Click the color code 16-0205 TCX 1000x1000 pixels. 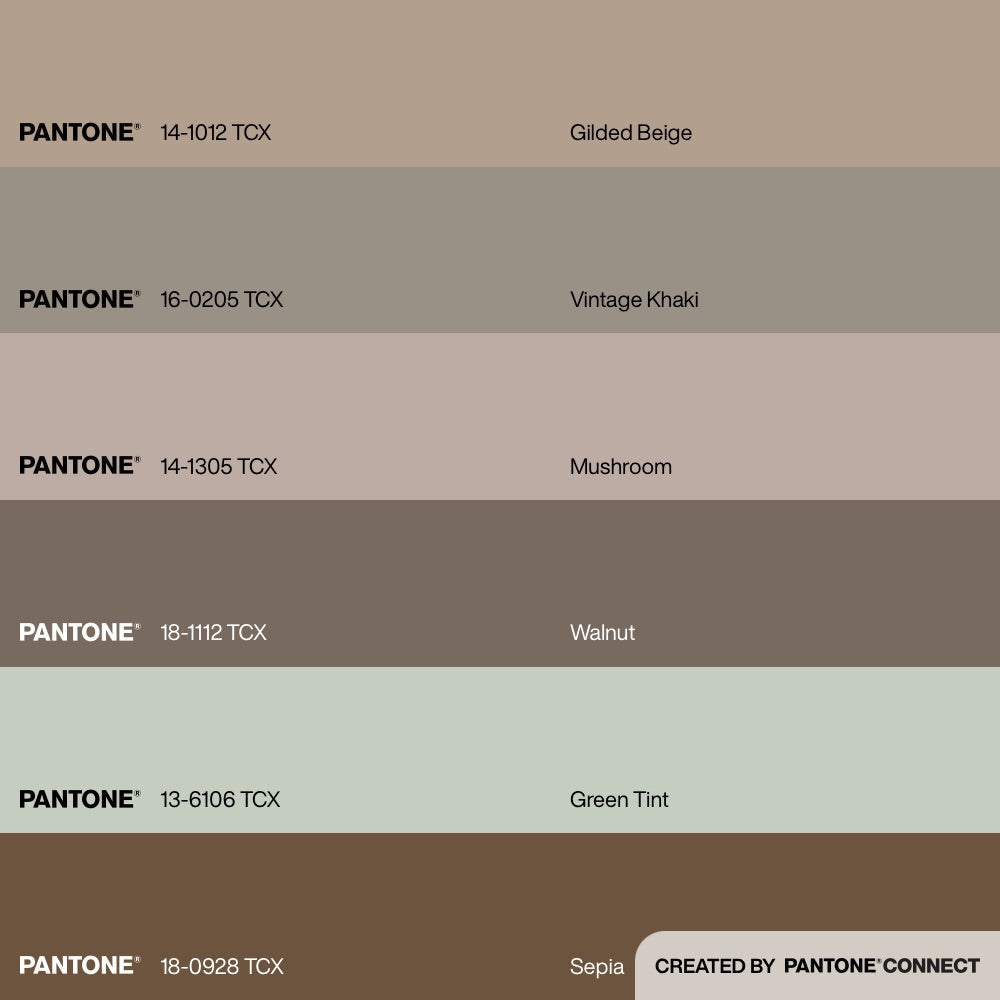point(221,300)
